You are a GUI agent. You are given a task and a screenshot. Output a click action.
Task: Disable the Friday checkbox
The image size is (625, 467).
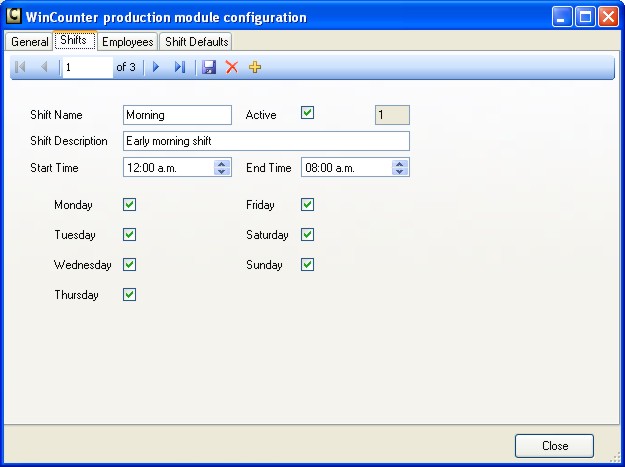tap(307, 205)
